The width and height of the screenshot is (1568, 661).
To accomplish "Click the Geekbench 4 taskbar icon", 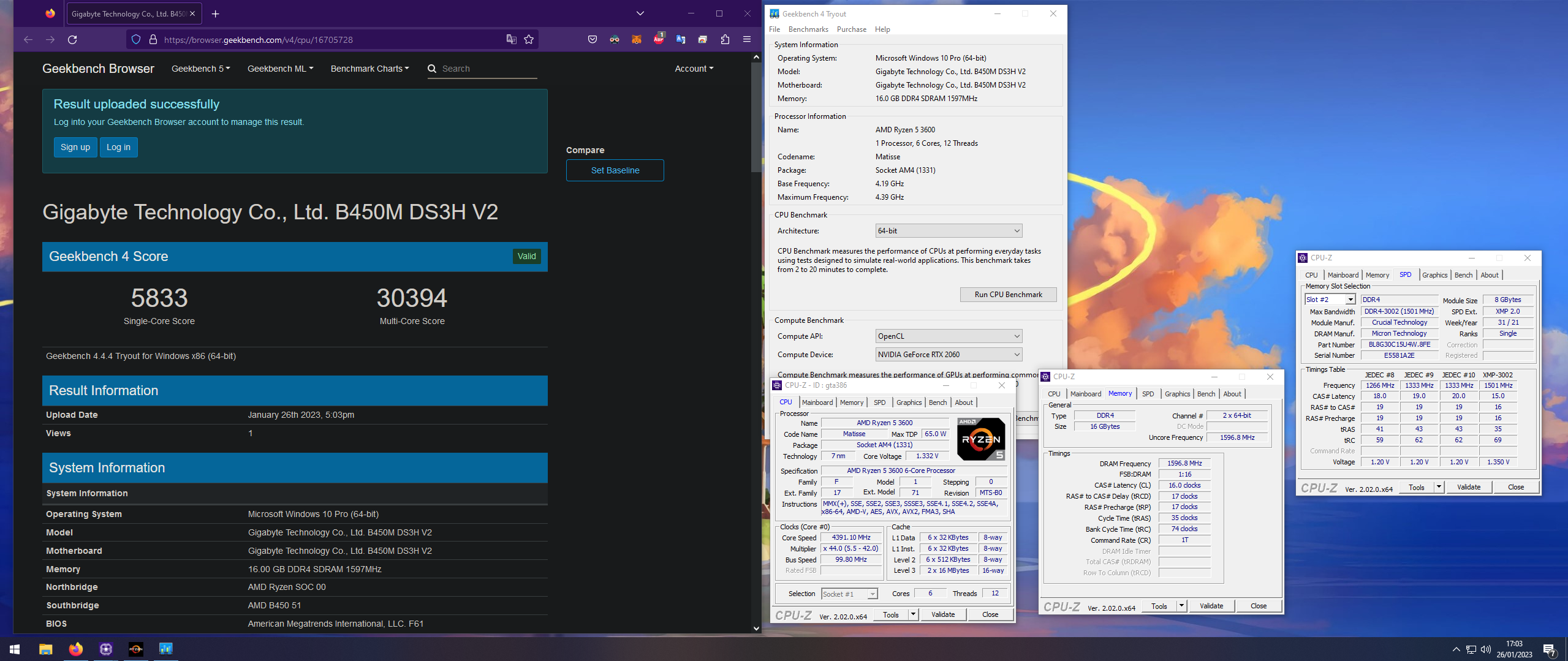I will click(166, 649).
